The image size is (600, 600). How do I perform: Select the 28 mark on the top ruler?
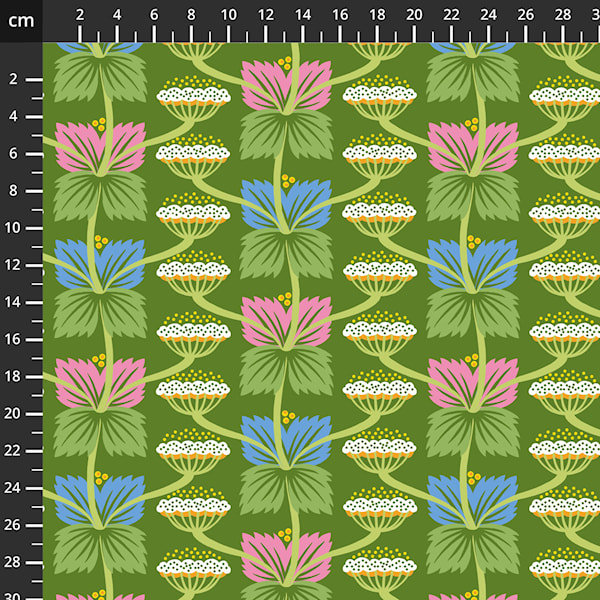(x=563, y=15)
